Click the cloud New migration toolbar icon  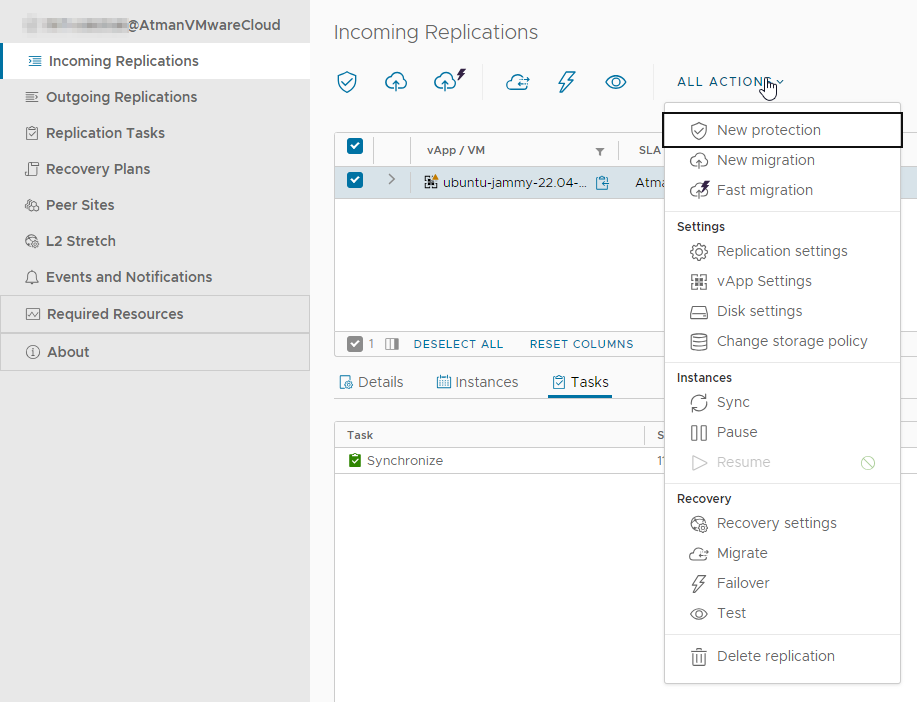point(396,82)
